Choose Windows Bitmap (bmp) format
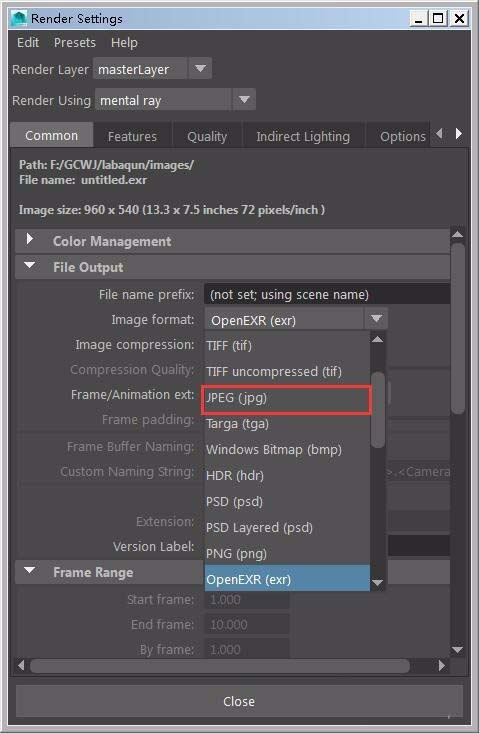 click(287, 450)
